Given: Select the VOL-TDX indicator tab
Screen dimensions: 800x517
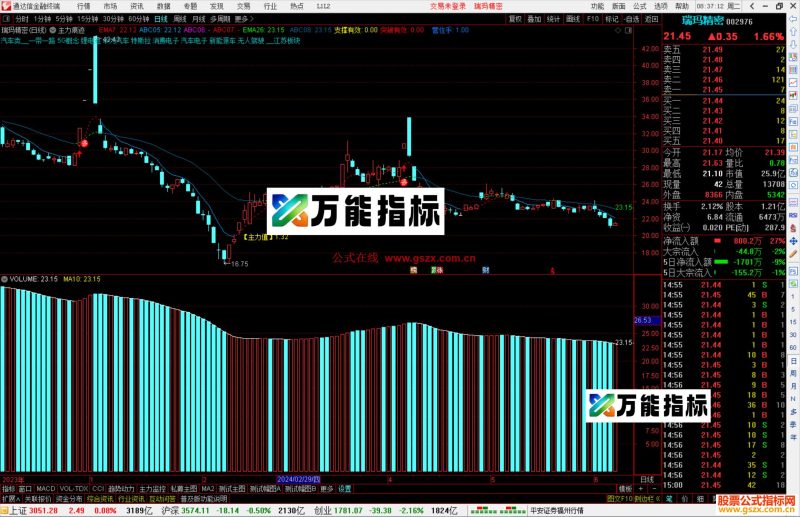Looking at the screenshot, I should 74,489.
